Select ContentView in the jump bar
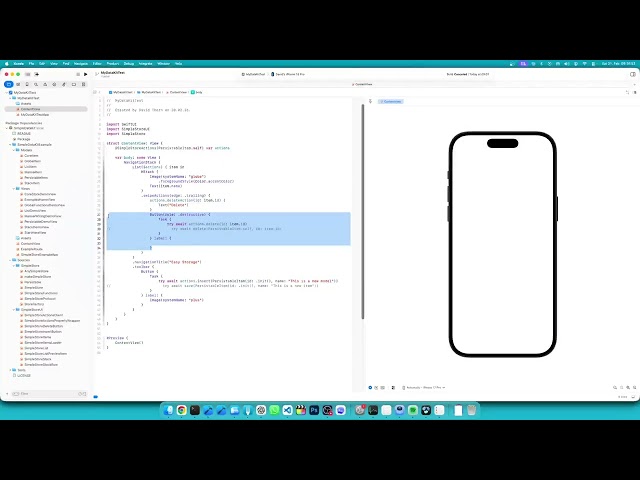Image resolution: width=640 pixels, height=480 pixels. coord(176,92)
